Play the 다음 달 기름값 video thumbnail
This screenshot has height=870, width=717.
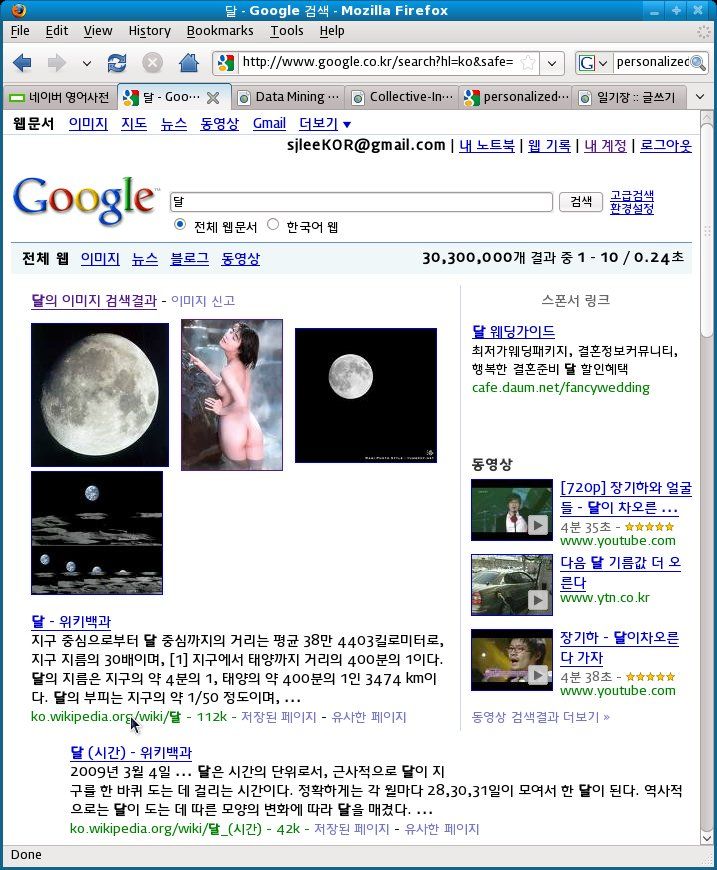pyautogui.click(x=512, y=585)
